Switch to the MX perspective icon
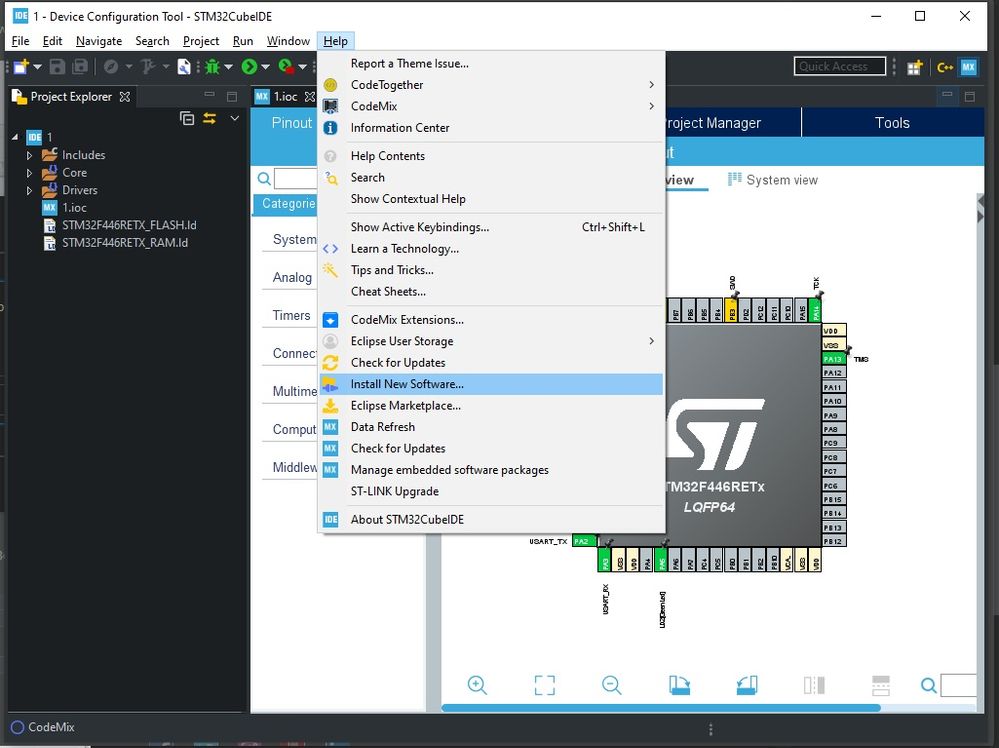This screenshot has width=999, height=748. click(968, 67)
